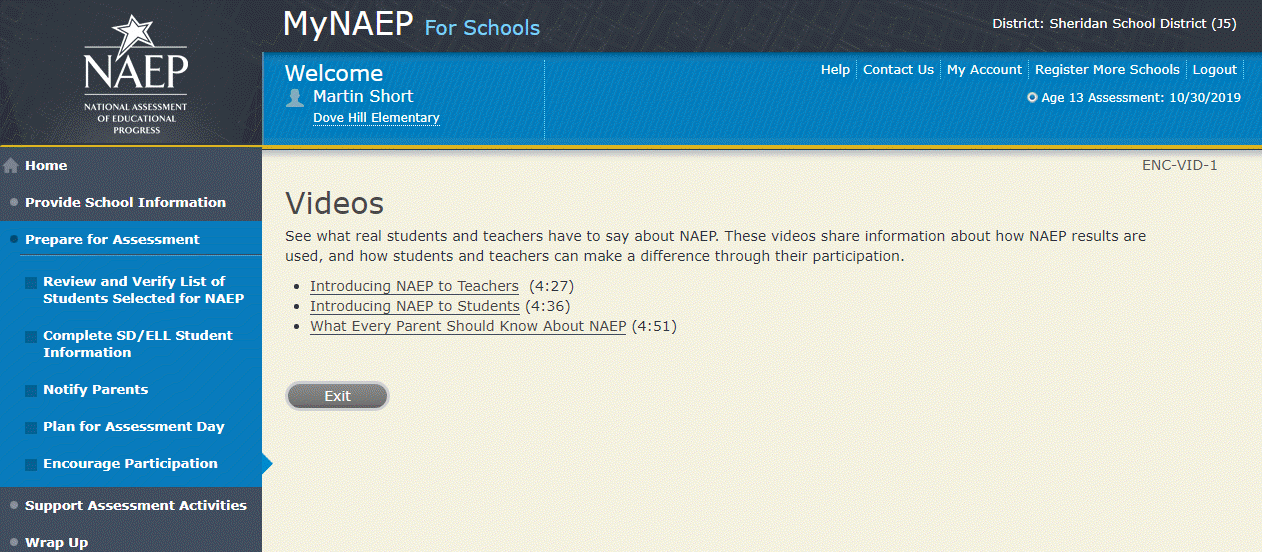Screen dimensions: 1262x552
Task: Toggle the Plan for Assessment Day checkbox square
Action: [31, 428]
